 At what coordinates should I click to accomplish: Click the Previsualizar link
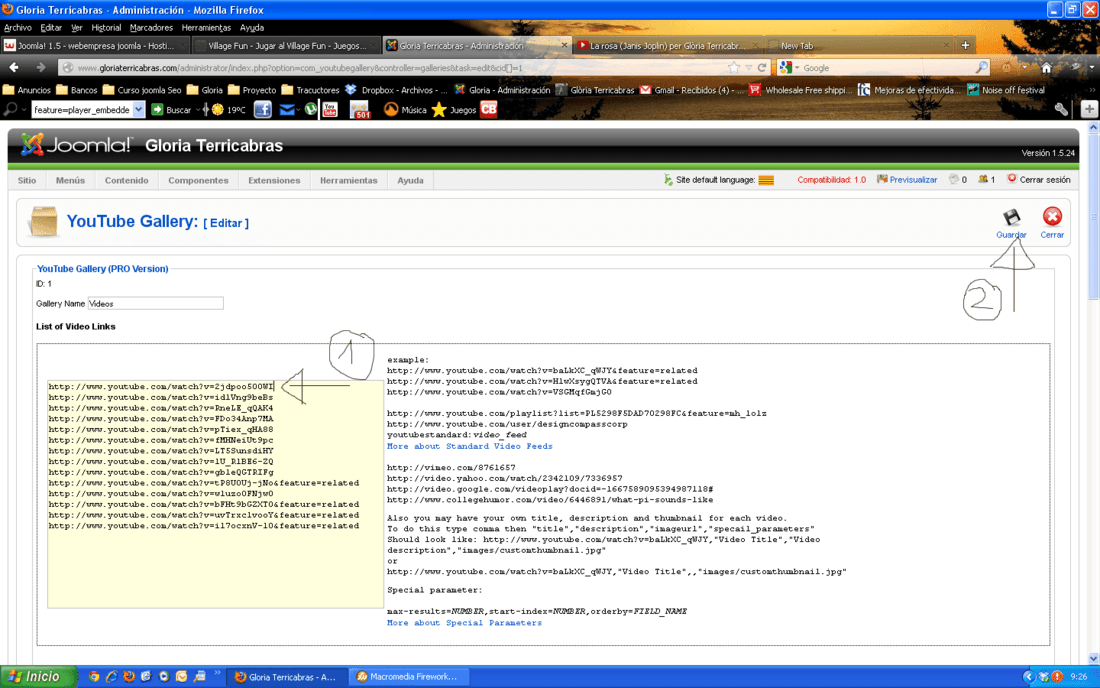click(x=913, y=180)
